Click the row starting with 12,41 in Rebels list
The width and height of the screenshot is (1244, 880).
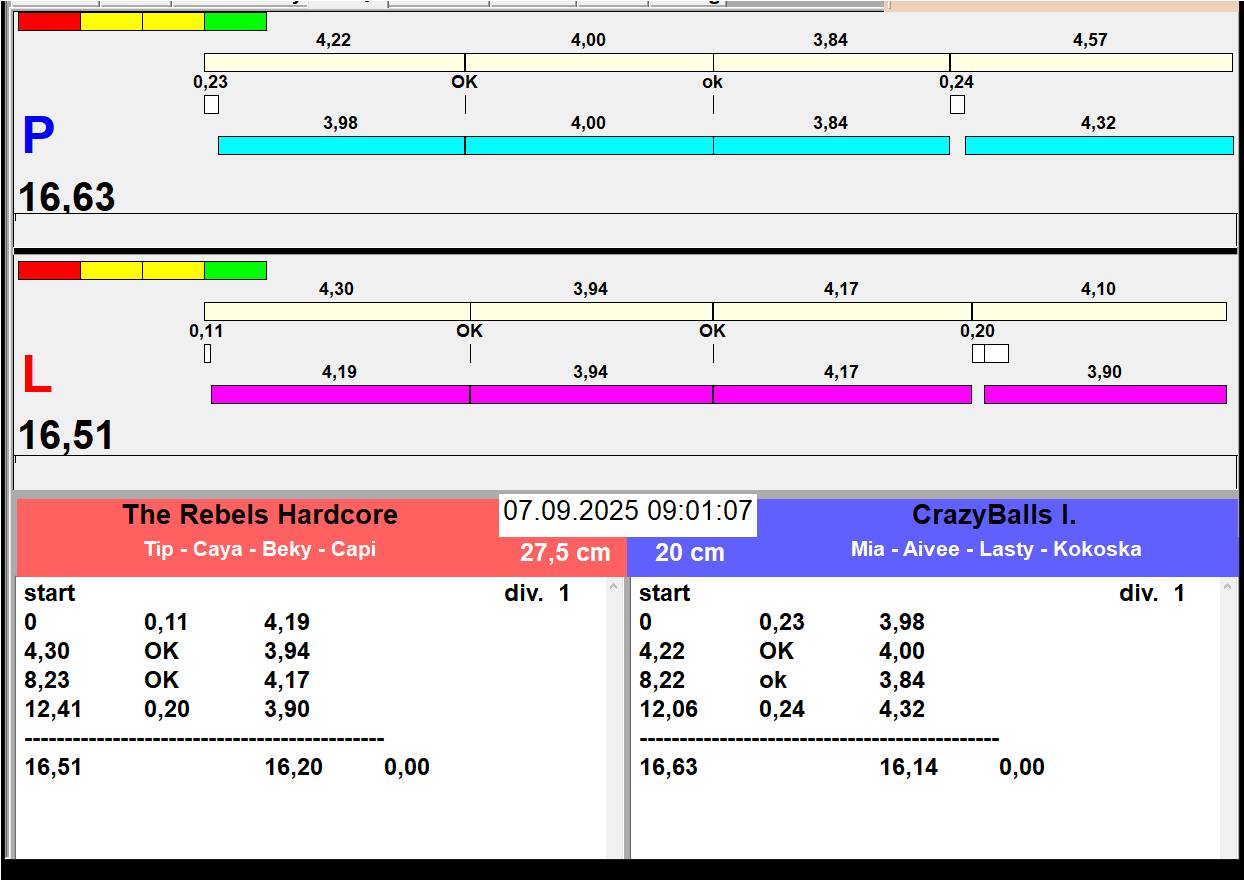(167, 709)
